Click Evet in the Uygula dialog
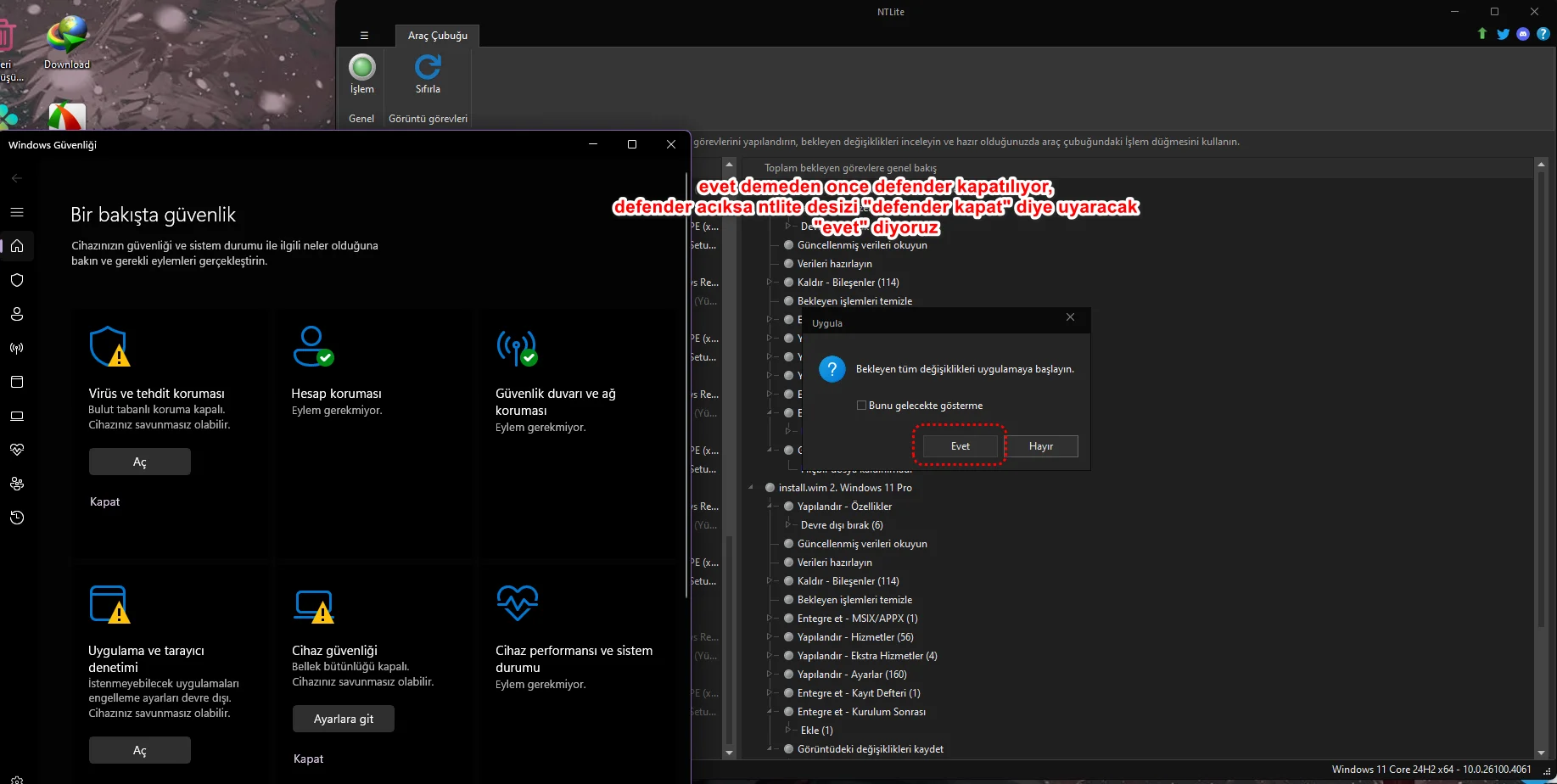The height and width of the screenshot is (784, 1557). [961, 446]
